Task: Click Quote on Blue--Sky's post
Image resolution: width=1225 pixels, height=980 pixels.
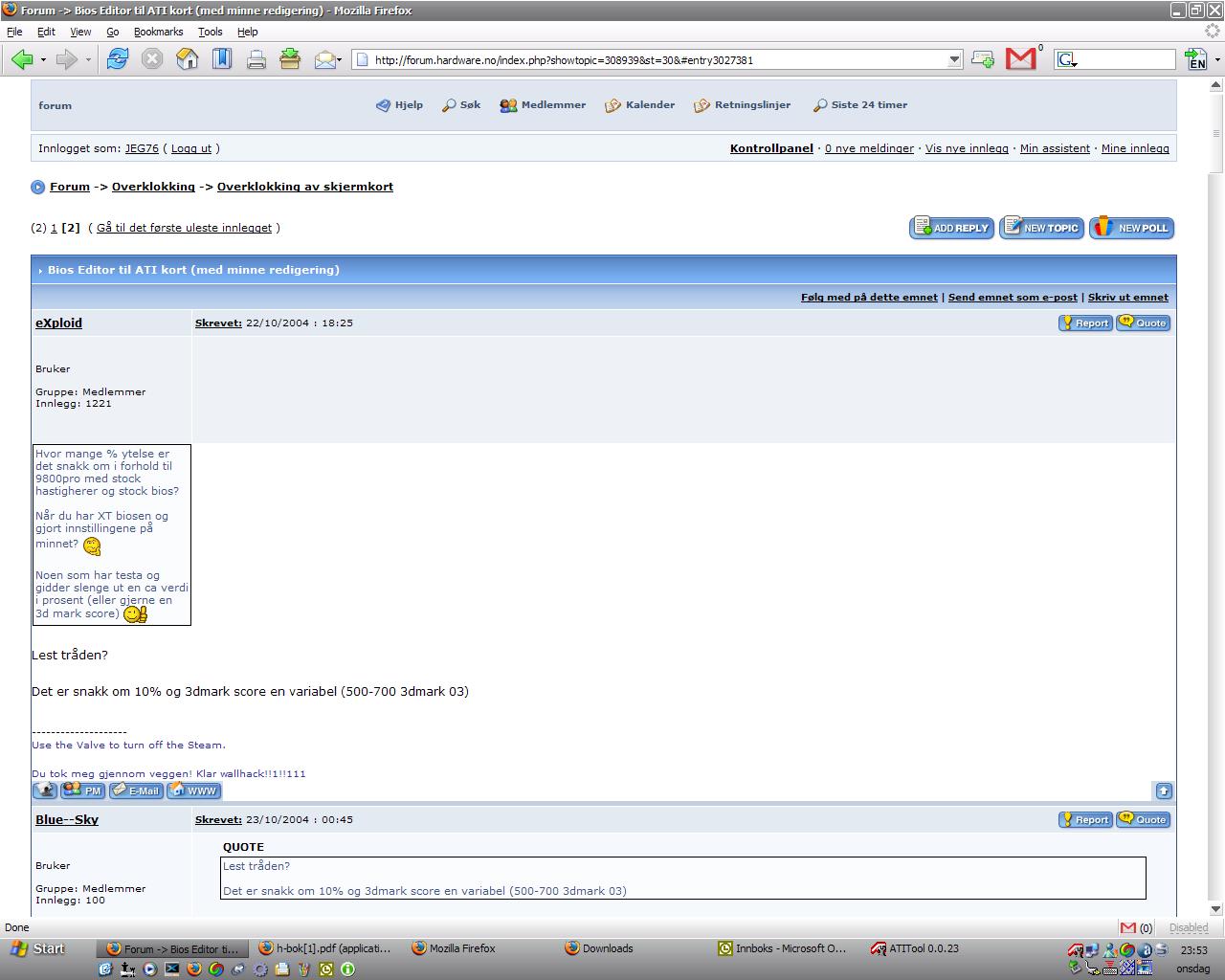Action: tap(1143, 819)
